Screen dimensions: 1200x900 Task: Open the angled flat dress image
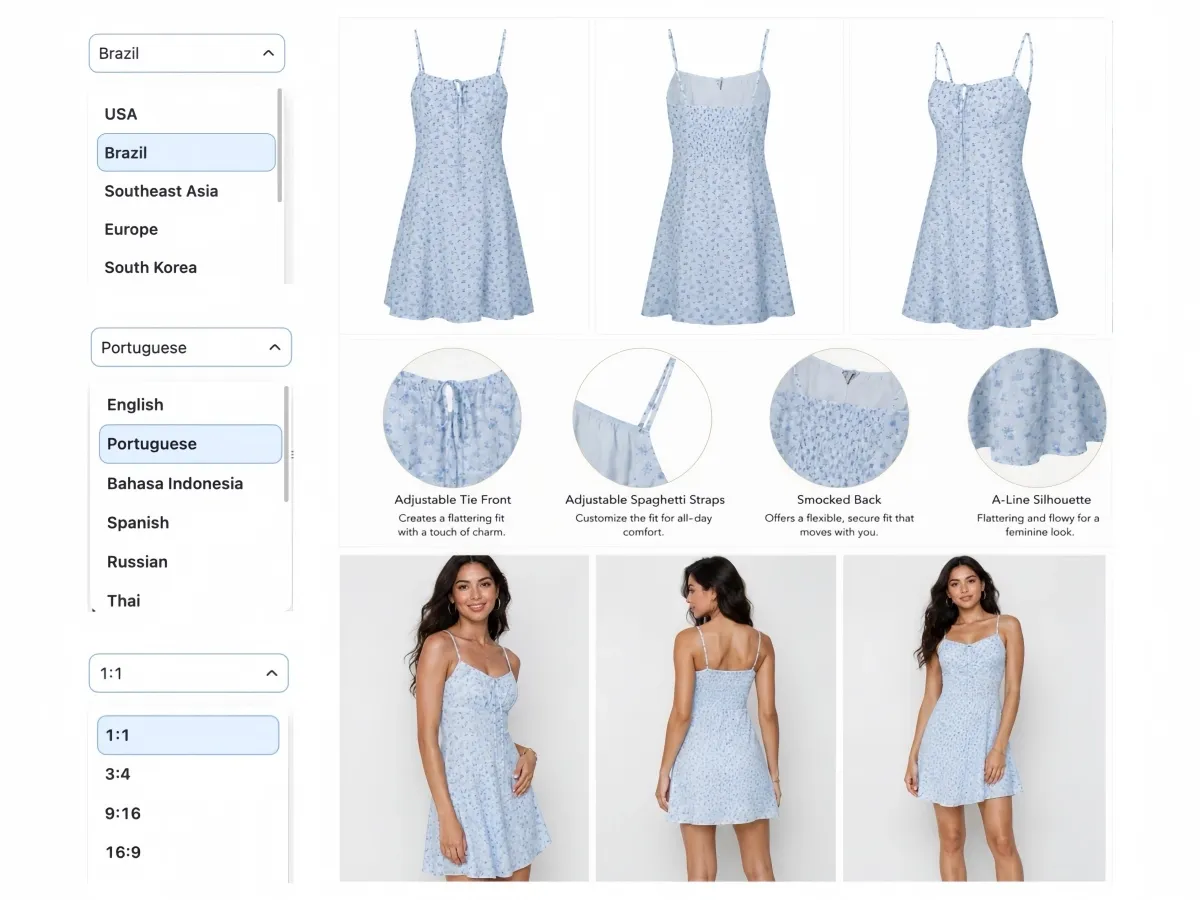point(980,175)
